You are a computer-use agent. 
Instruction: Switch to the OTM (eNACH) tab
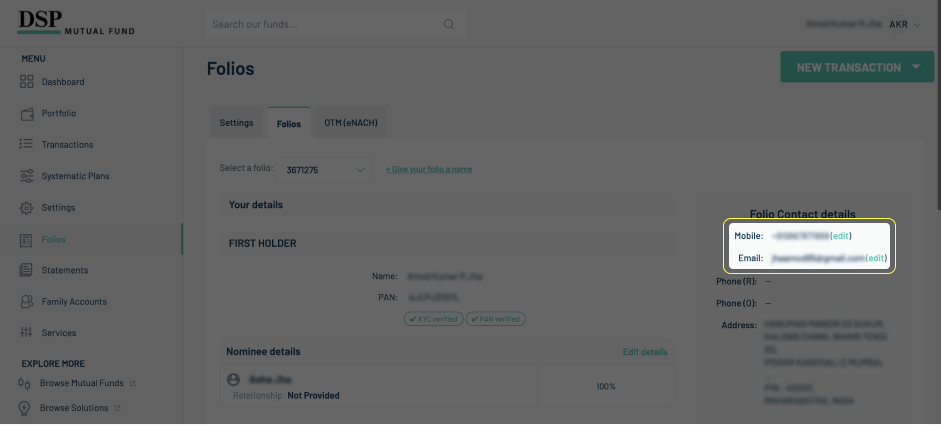(x=351, y=123)
